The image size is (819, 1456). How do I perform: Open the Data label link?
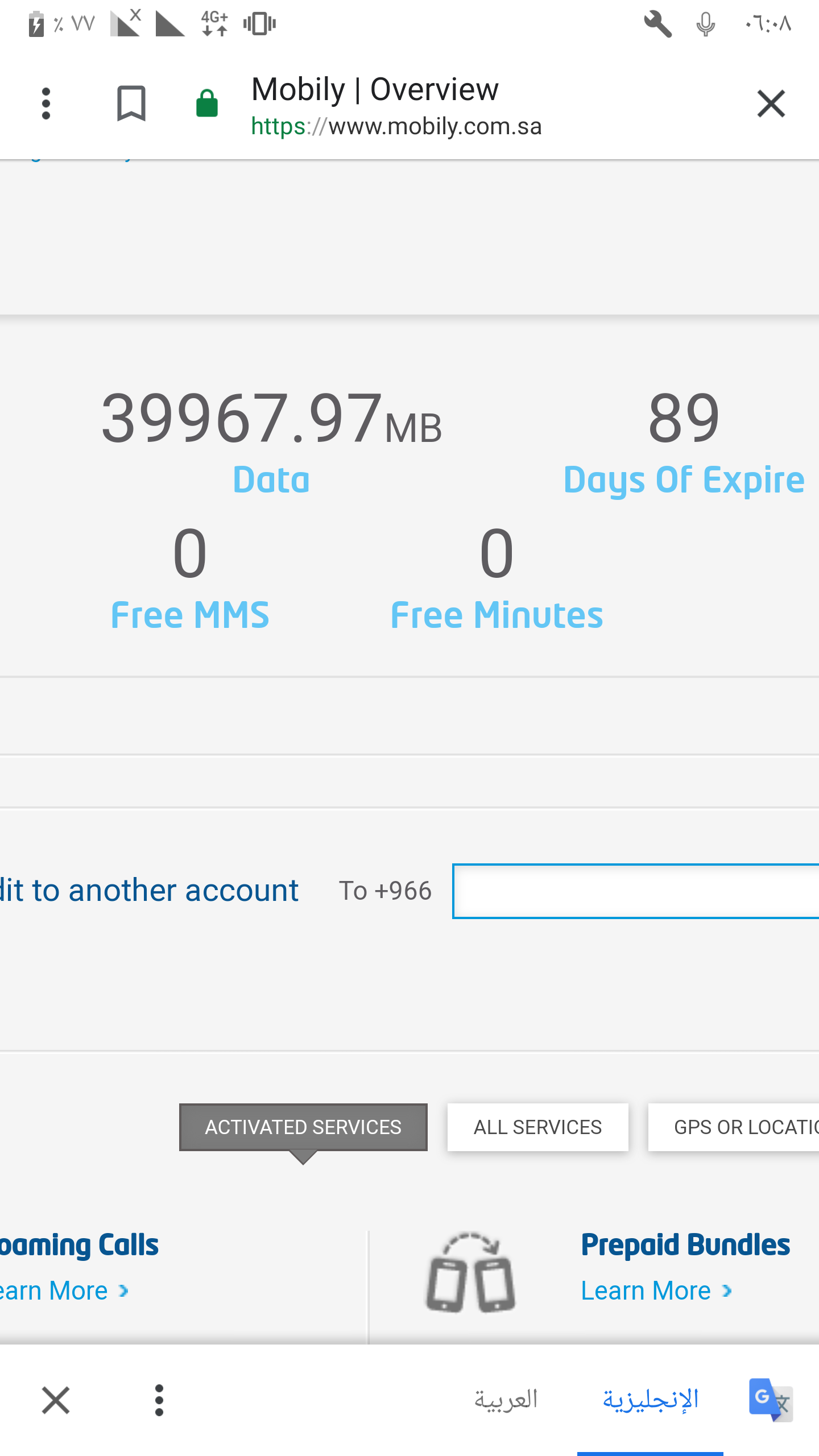[271, 479]
